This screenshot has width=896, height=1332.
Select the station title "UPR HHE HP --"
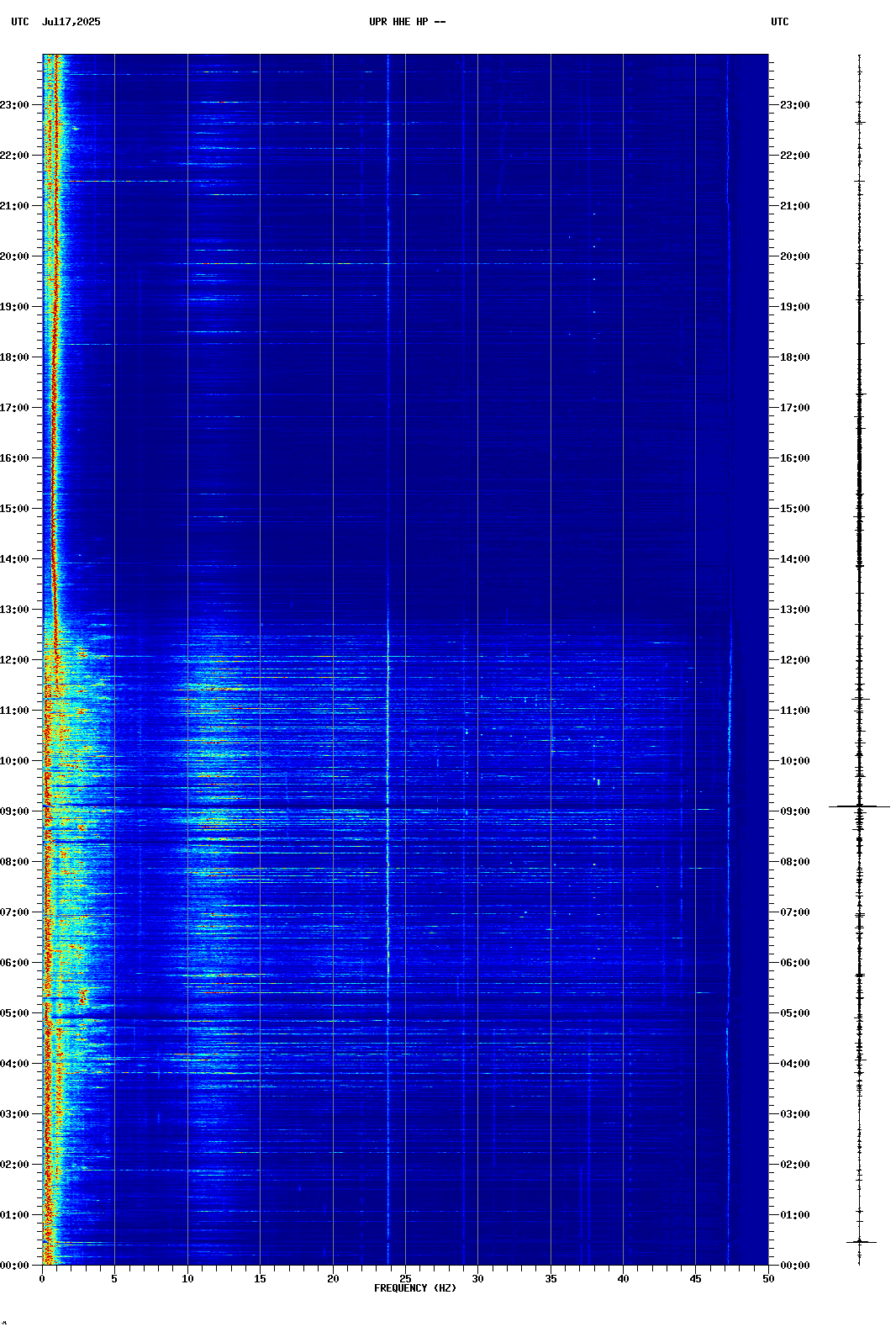pos(408,22)
